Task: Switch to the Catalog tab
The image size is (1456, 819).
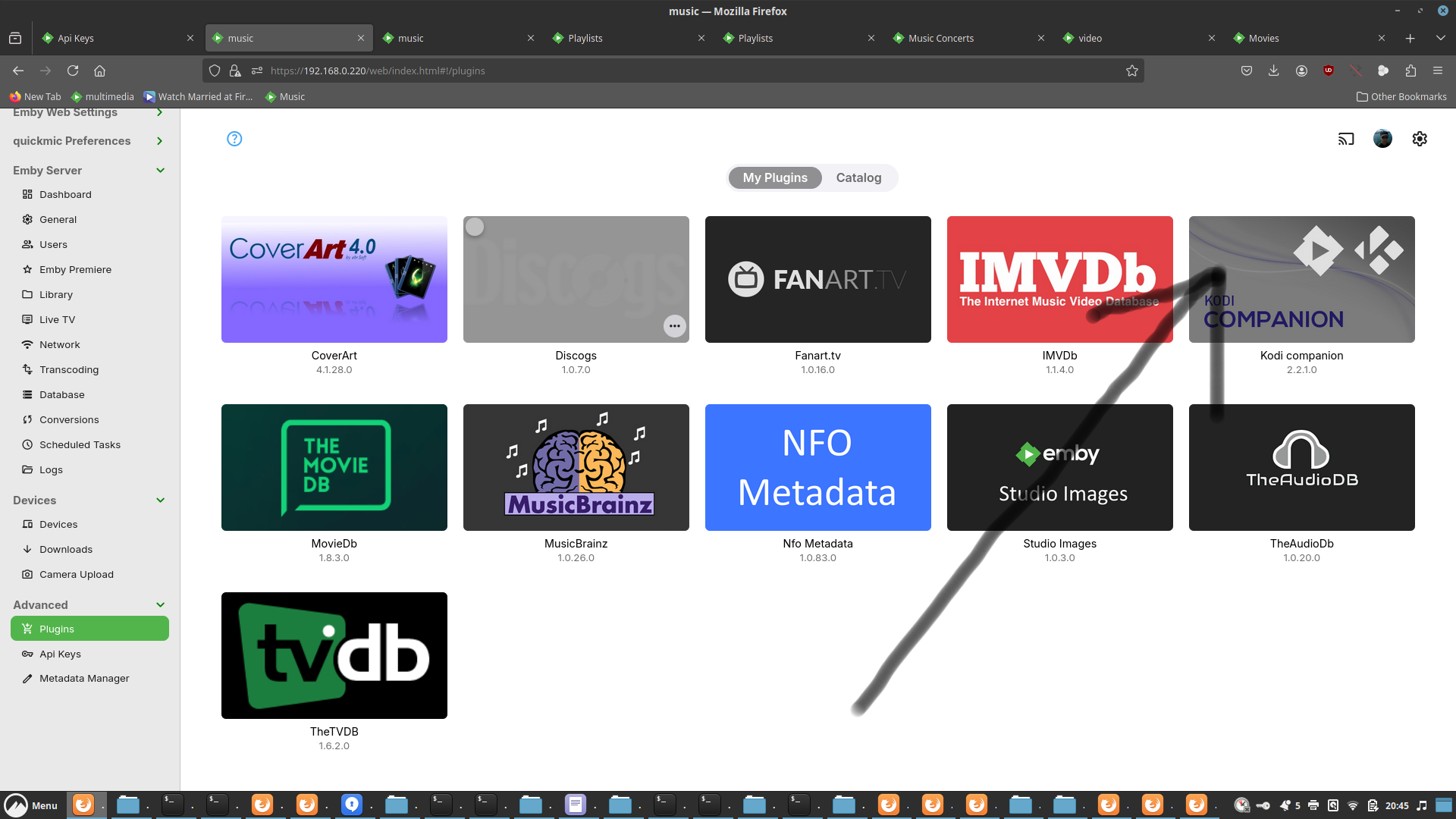Action: 858,177
